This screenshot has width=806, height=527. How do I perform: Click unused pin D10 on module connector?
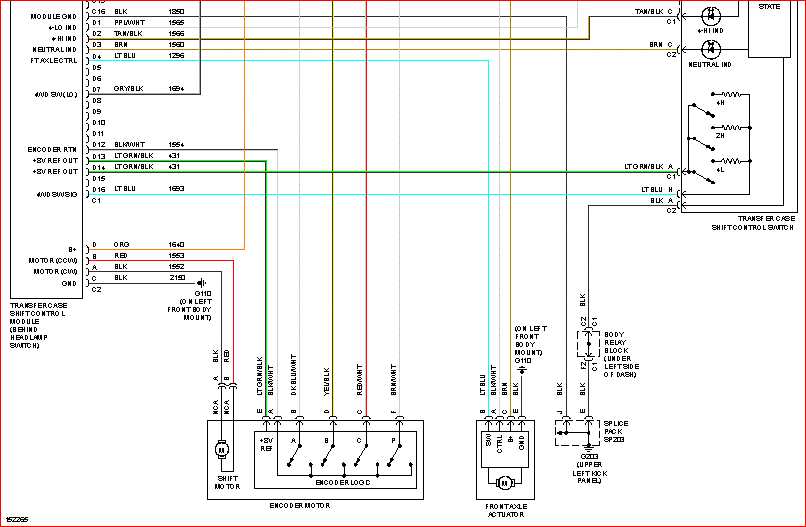(x=98, y=122)
